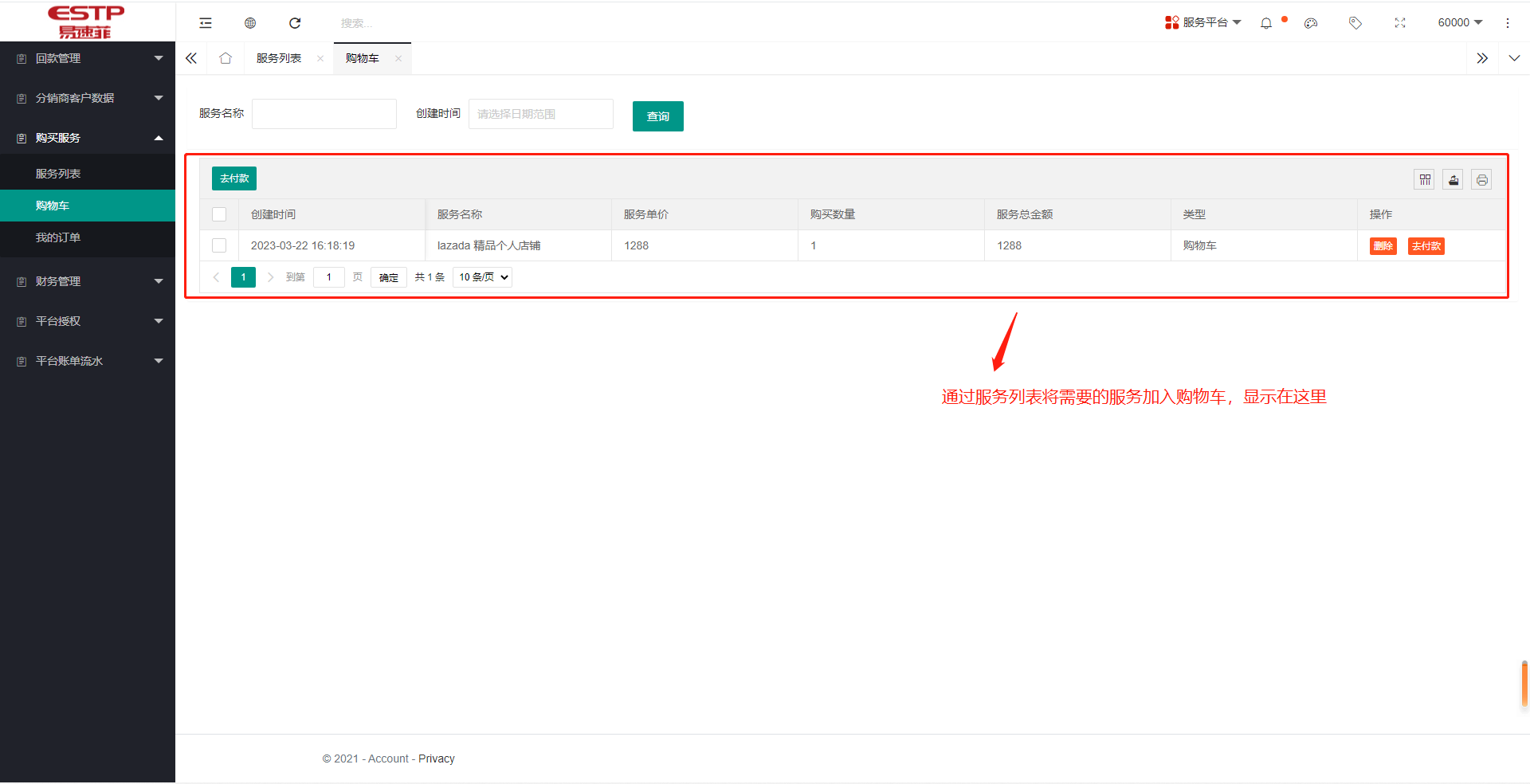Click the green 查询 button
Screen dimensions: 1530x784
point(657,116)
